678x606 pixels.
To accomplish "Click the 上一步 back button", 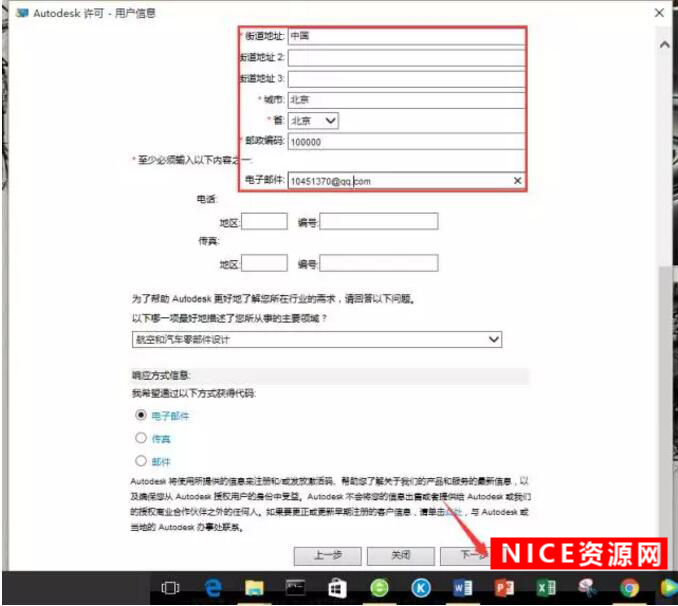I will point(327,556).
